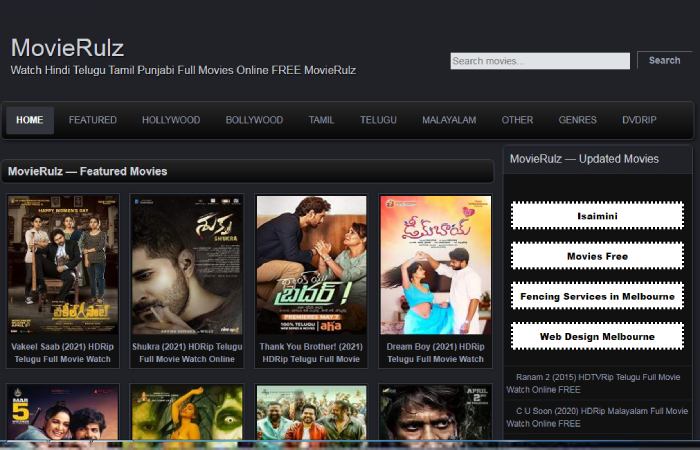Go to the BOLLYWOOD category
The image size is (700, 450).
point(254,120)
